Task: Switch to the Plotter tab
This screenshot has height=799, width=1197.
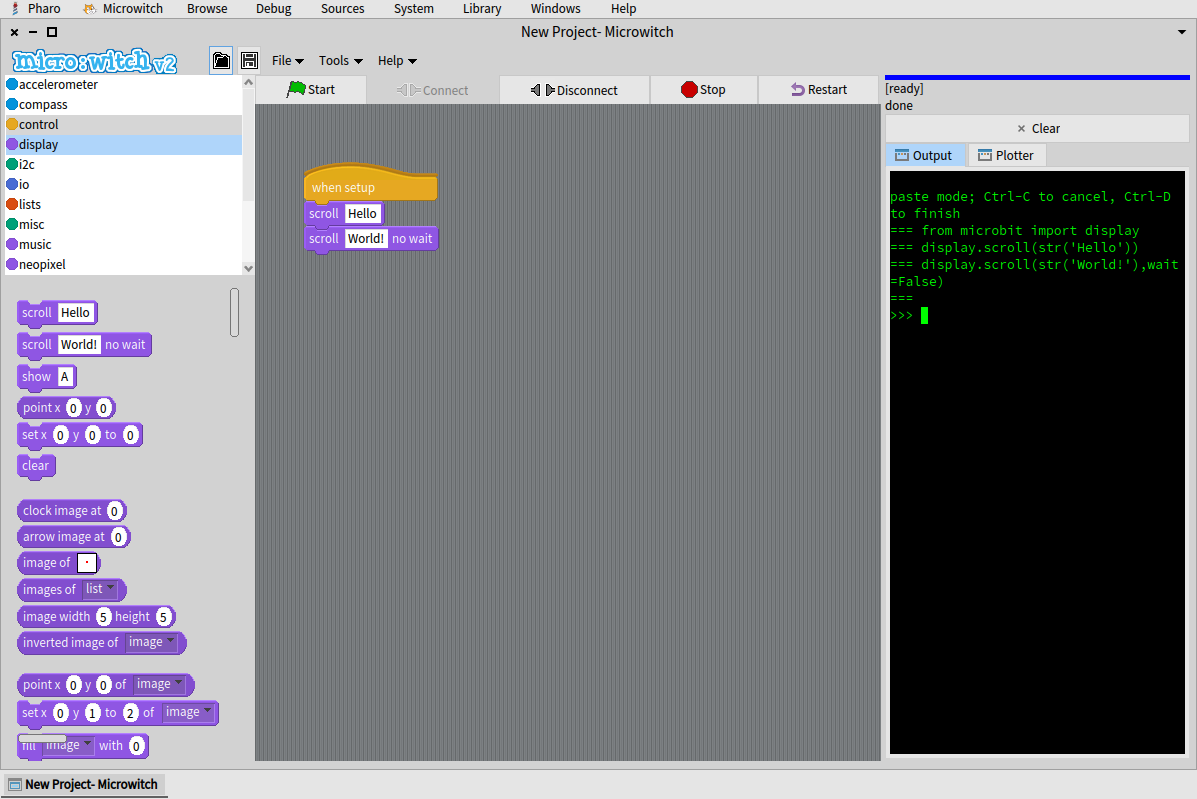Action: pyautogui.click(x=1006, y=155)
